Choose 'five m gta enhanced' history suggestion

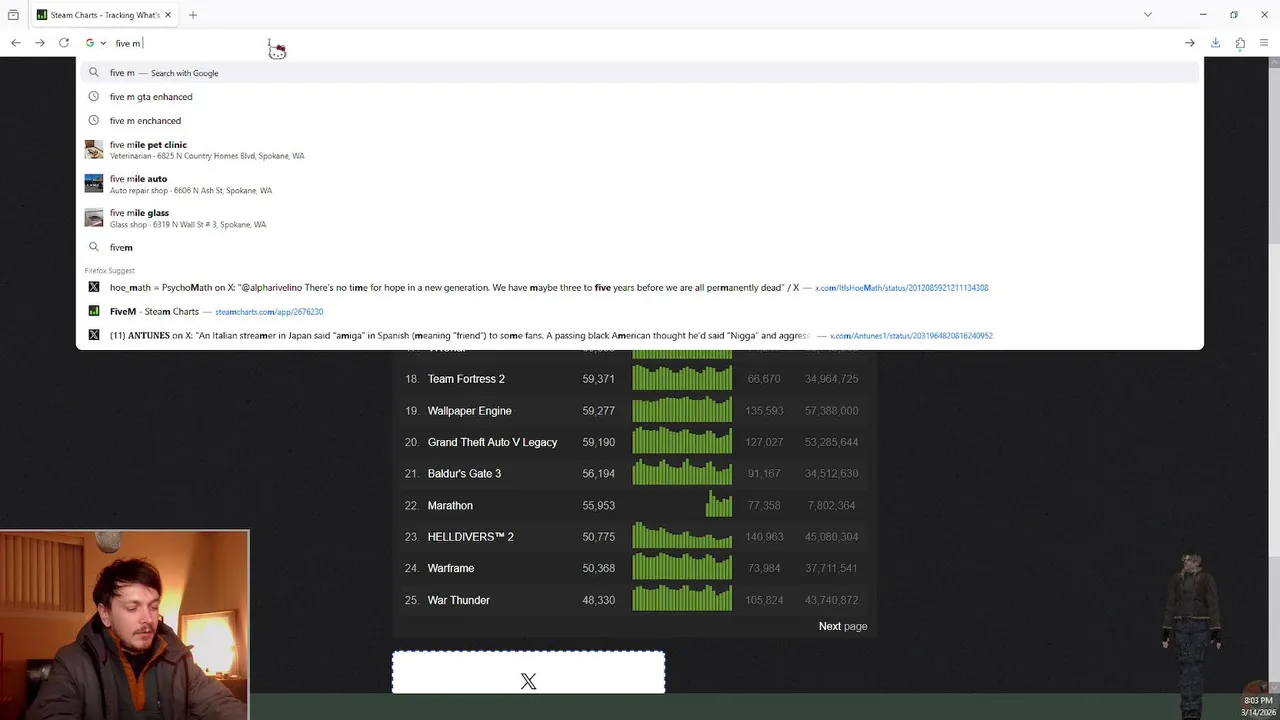tap(640, 97)
